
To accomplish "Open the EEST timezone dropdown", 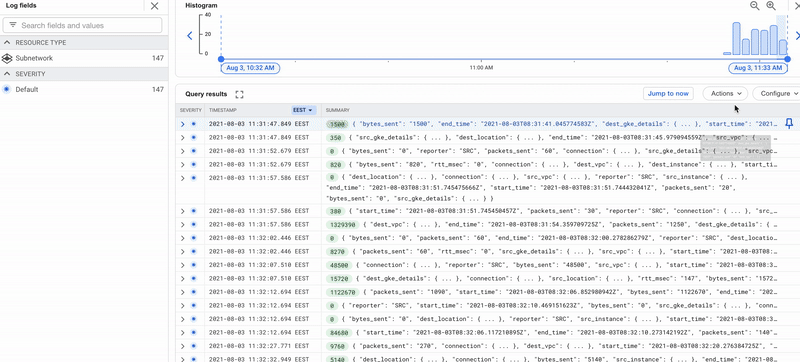I will coord(304,110).
